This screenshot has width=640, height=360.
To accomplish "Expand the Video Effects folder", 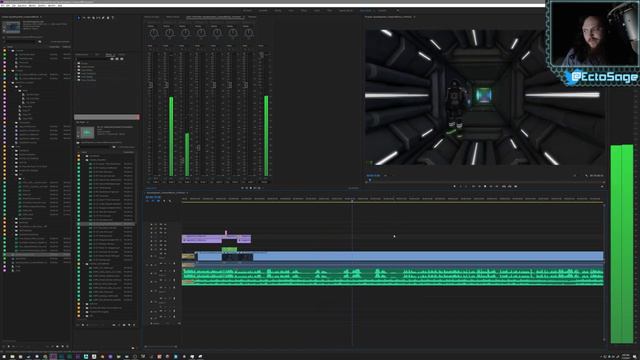I will point(76,77).
